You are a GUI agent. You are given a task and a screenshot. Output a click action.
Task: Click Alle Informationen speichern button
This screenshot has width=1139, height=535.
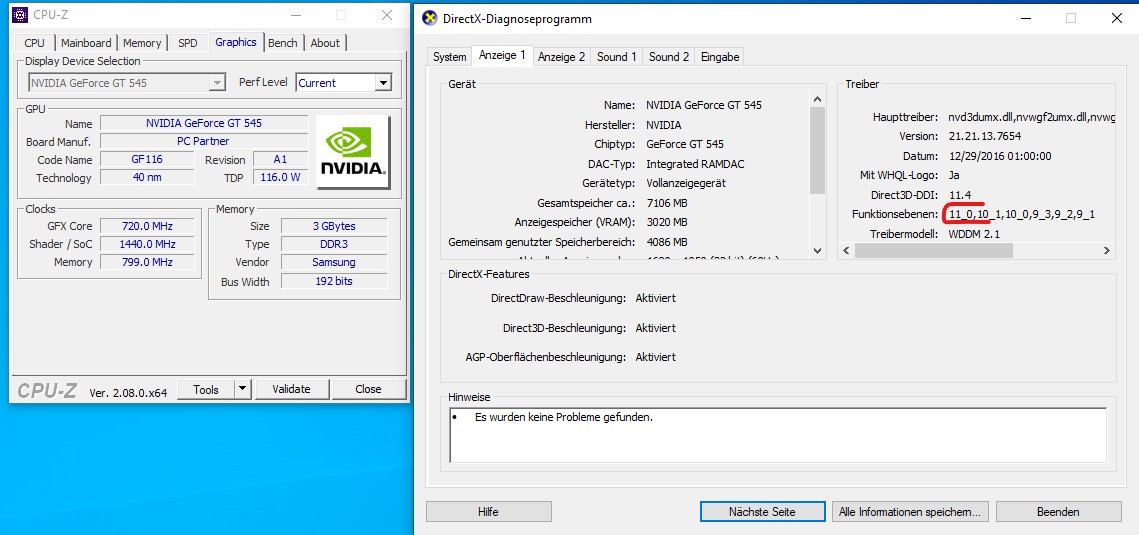(910, 511)
